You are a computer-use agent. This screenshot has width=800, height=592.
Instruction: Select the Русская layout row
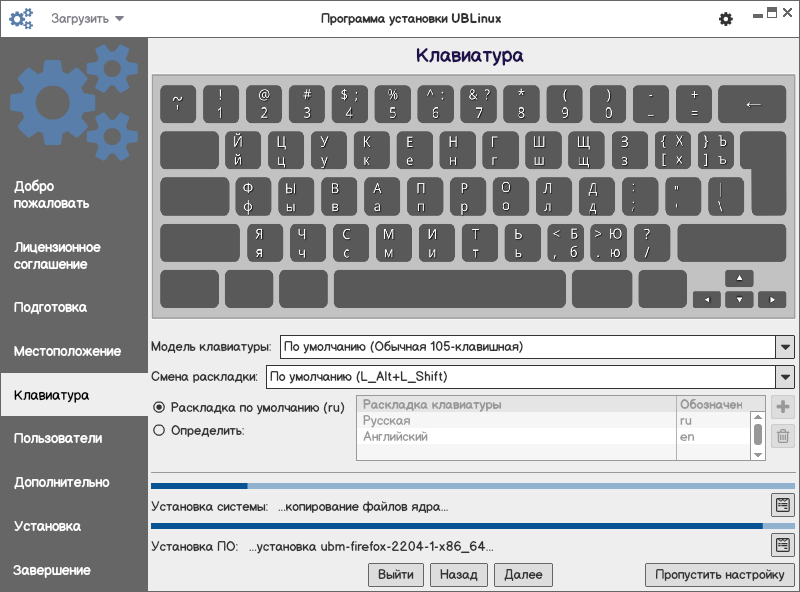click(x=554, y=421)
